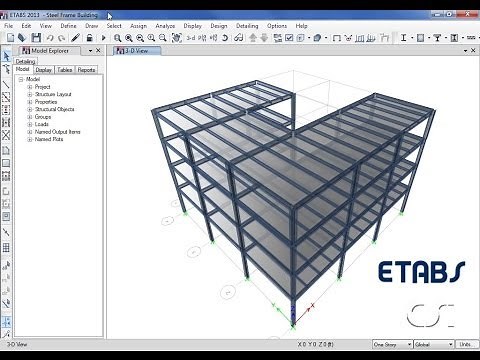Expand the Structural Objects tree node
The height and width of the screenshot is (360, 480).
point(29,109)
